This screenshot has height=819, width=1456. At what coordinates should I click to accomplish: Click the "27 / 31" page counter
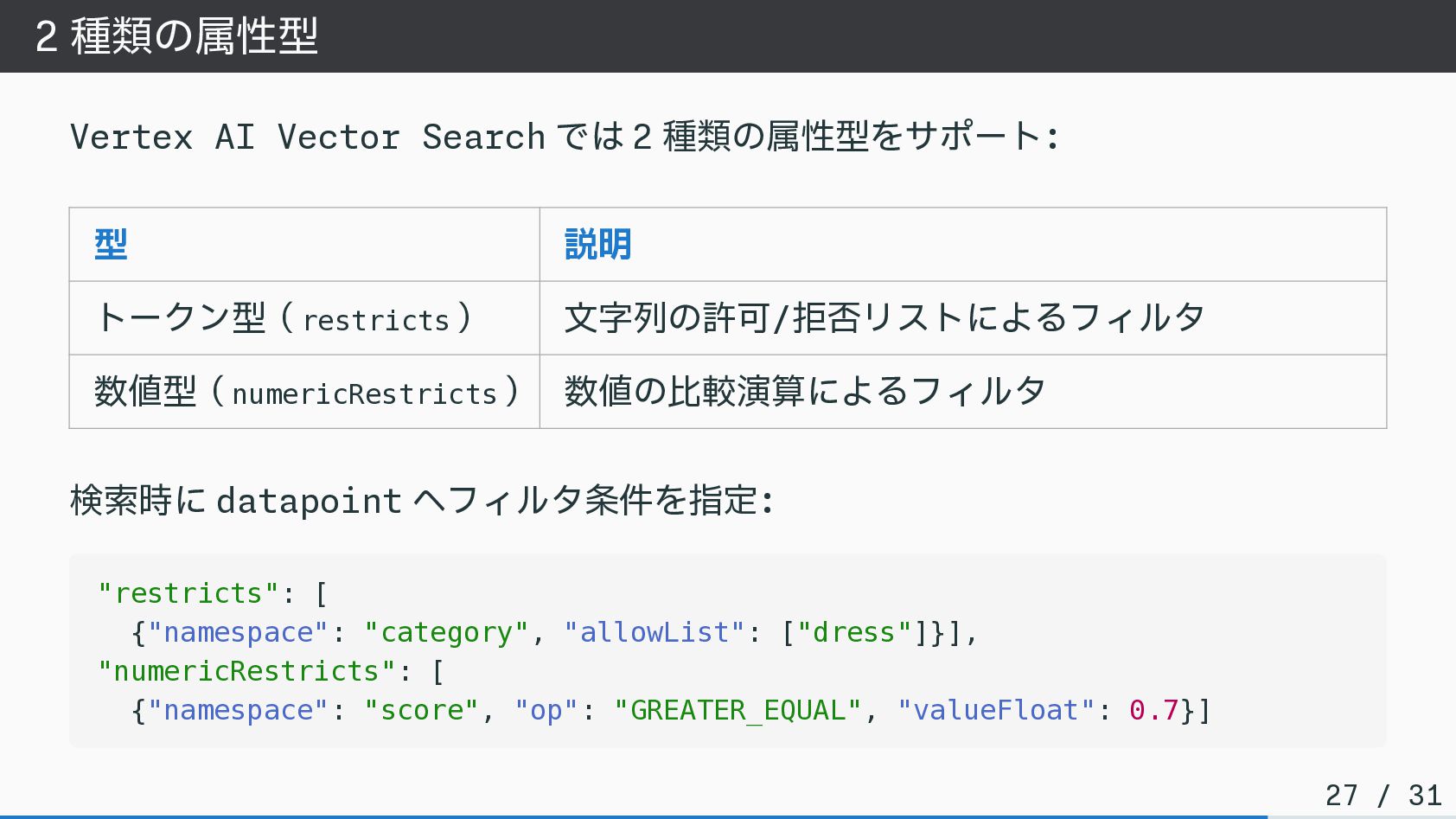[x=1383, y=795]
